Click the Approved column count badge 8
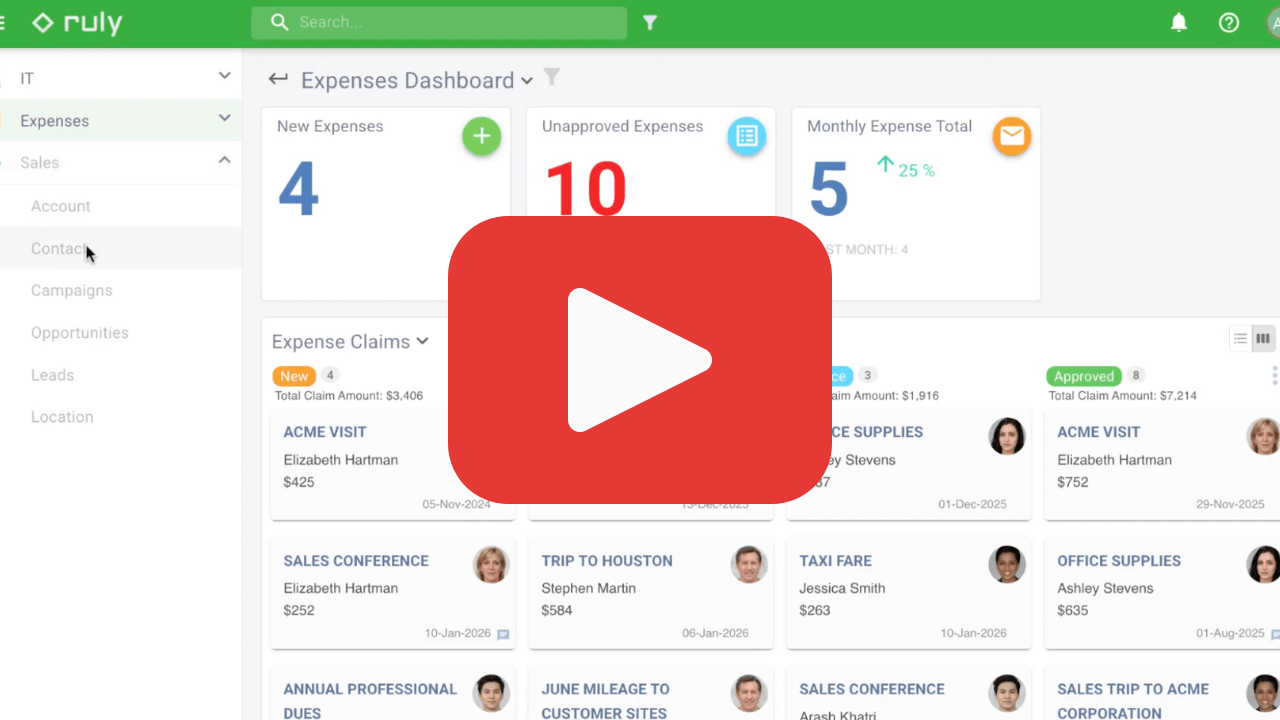Viewport: 1280px width, 720px height. click(1136, 375)
